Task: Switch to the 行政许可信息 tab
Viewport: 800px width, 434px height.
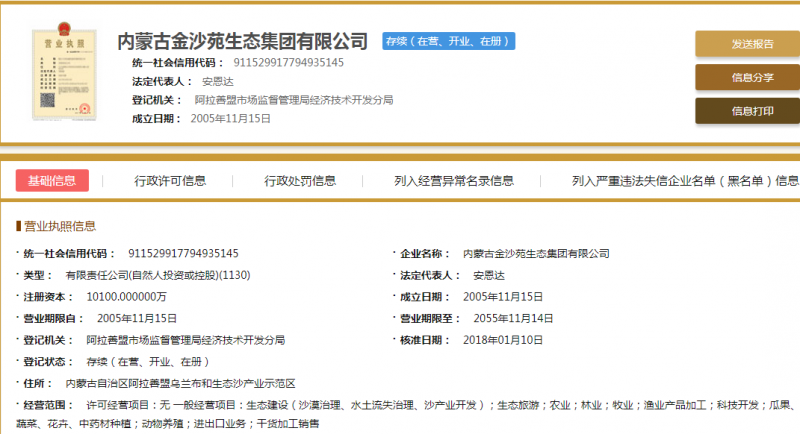Action: (x=170, y=181)
